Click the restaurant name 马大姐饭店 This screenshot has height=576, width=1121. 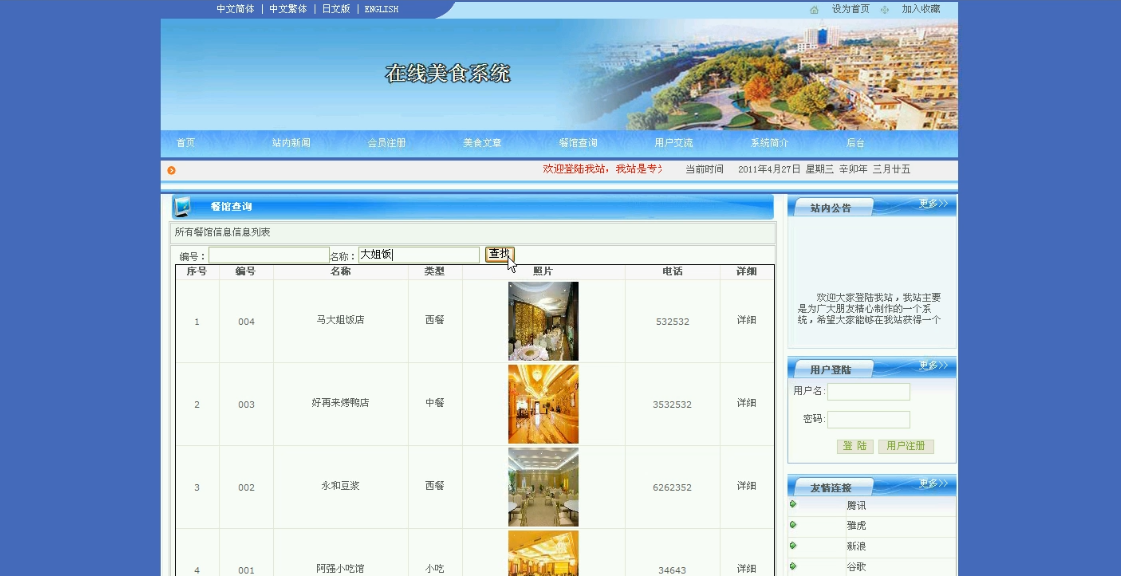click(x=340, y=320)
